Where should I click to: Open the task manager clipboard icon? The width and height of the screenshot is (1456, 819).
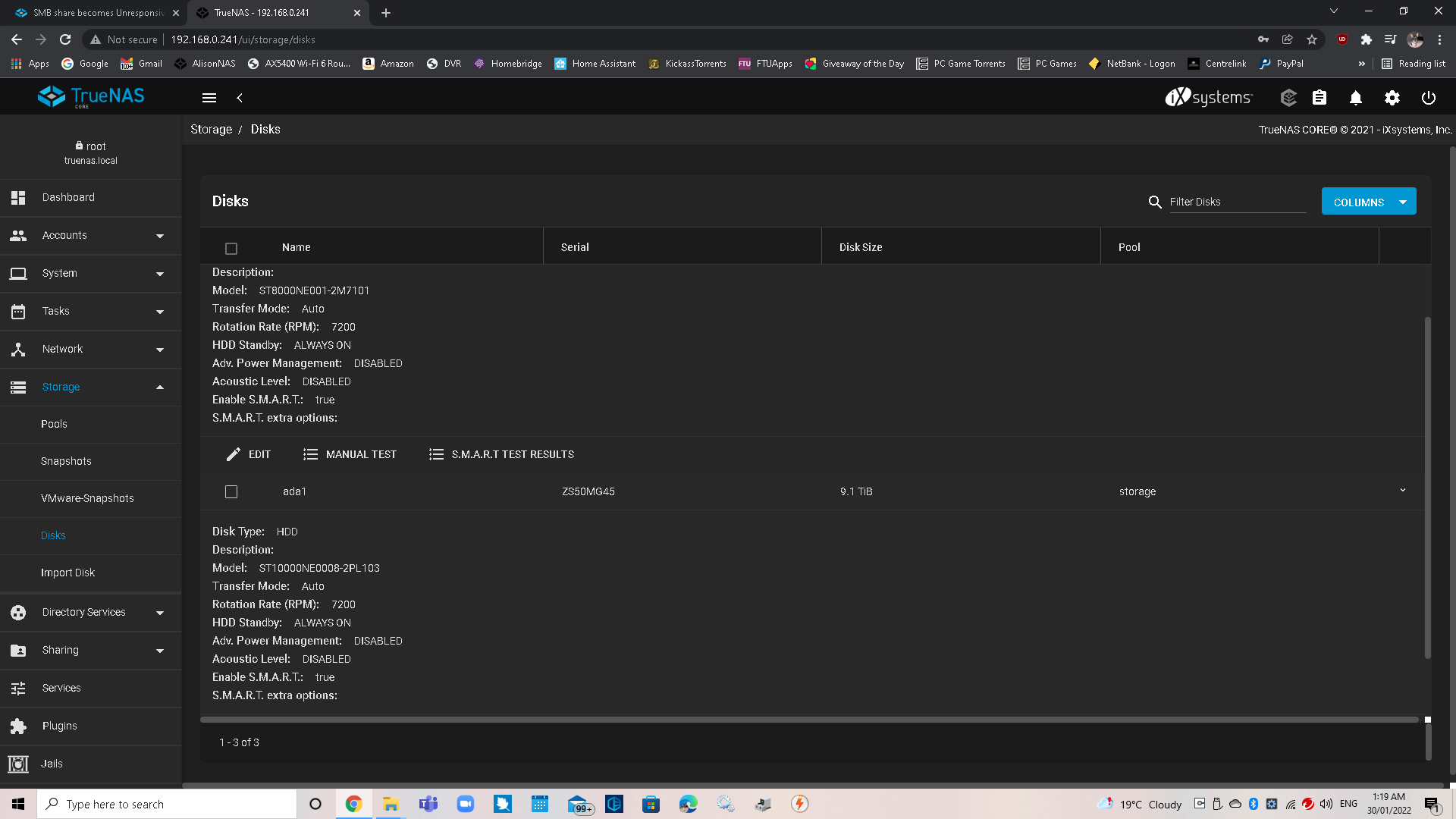(1319, 98)
